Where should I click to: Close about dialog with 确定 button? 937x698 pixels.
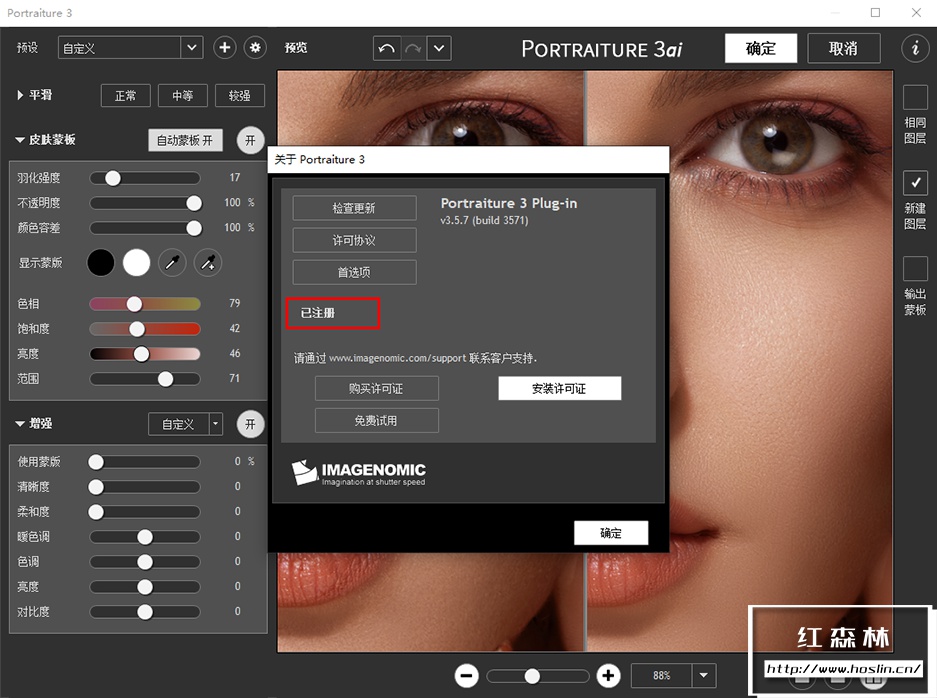(611, 533)
